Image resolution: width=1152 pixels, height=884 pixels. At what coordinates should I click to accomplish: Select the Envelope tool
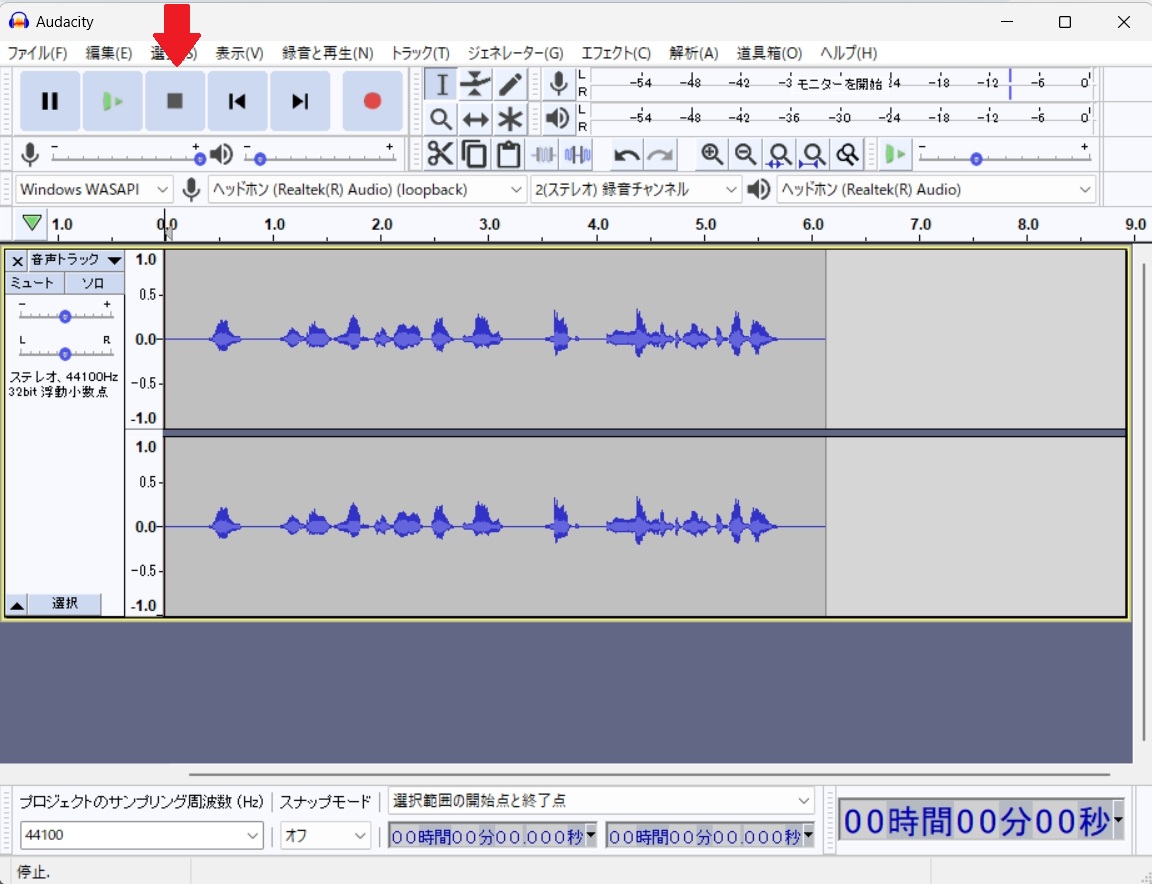(475, 85)
